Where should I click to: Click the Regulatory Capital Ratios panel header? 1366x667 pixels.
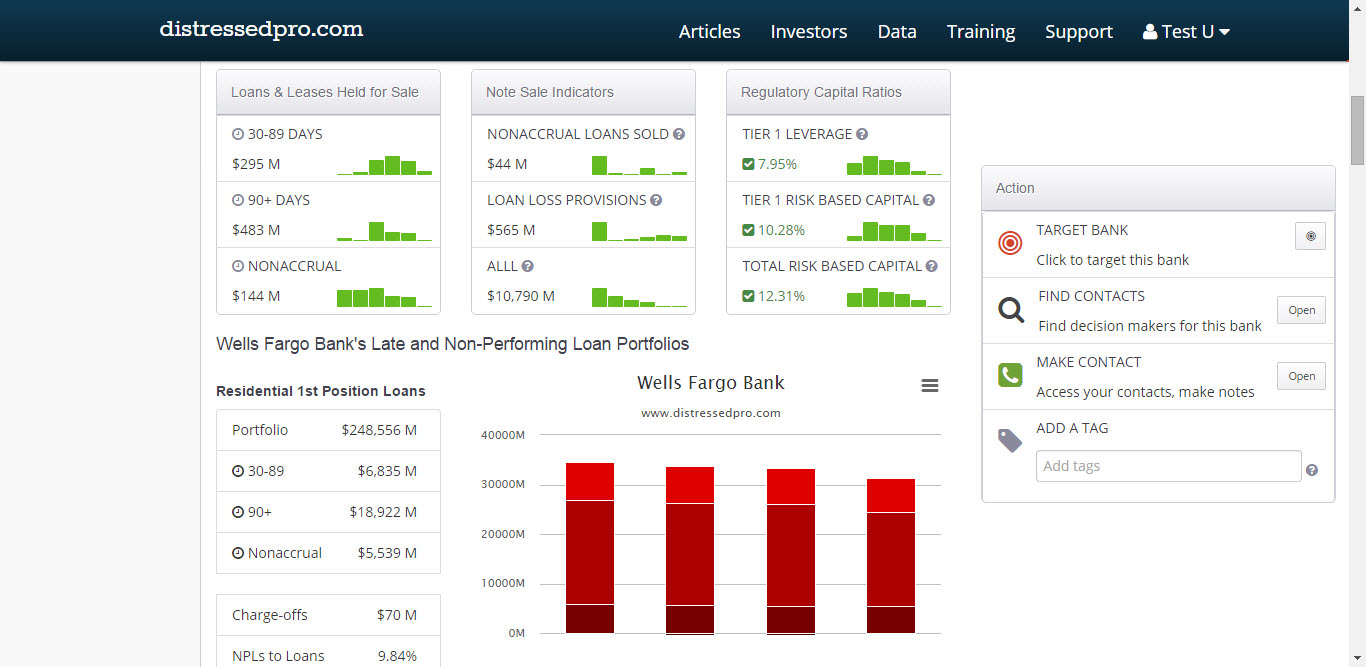point(838,92)
